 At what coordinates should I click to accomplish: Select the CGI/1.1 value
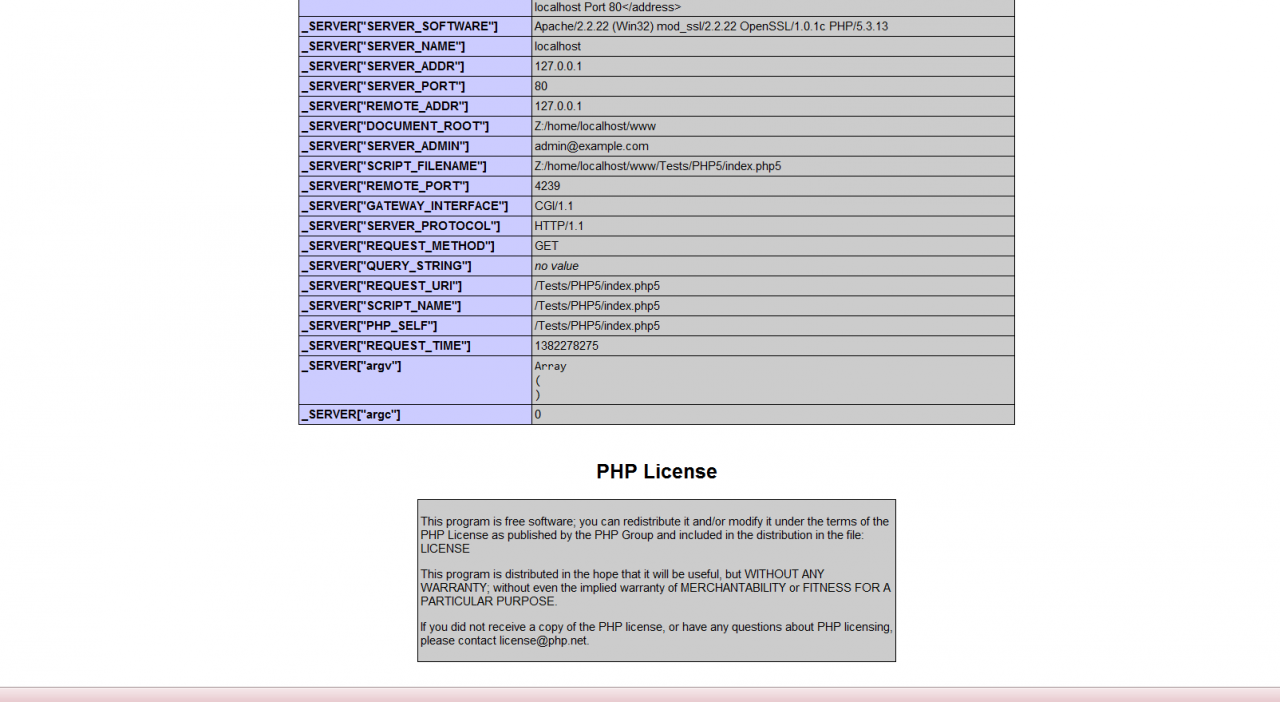[x=554, y=206]
